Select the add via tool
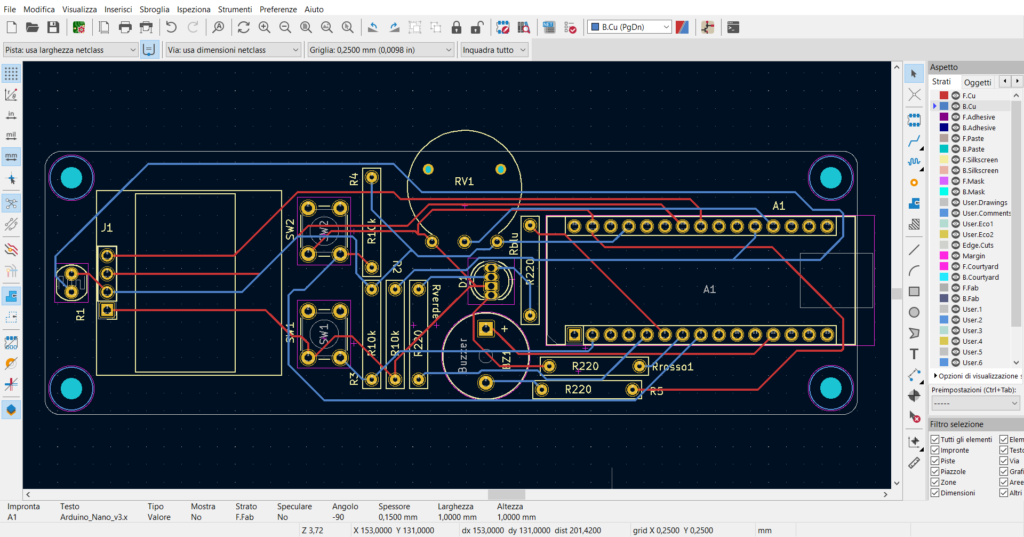The height and width of the screenshot is (537, 1024). pos(914,182)
